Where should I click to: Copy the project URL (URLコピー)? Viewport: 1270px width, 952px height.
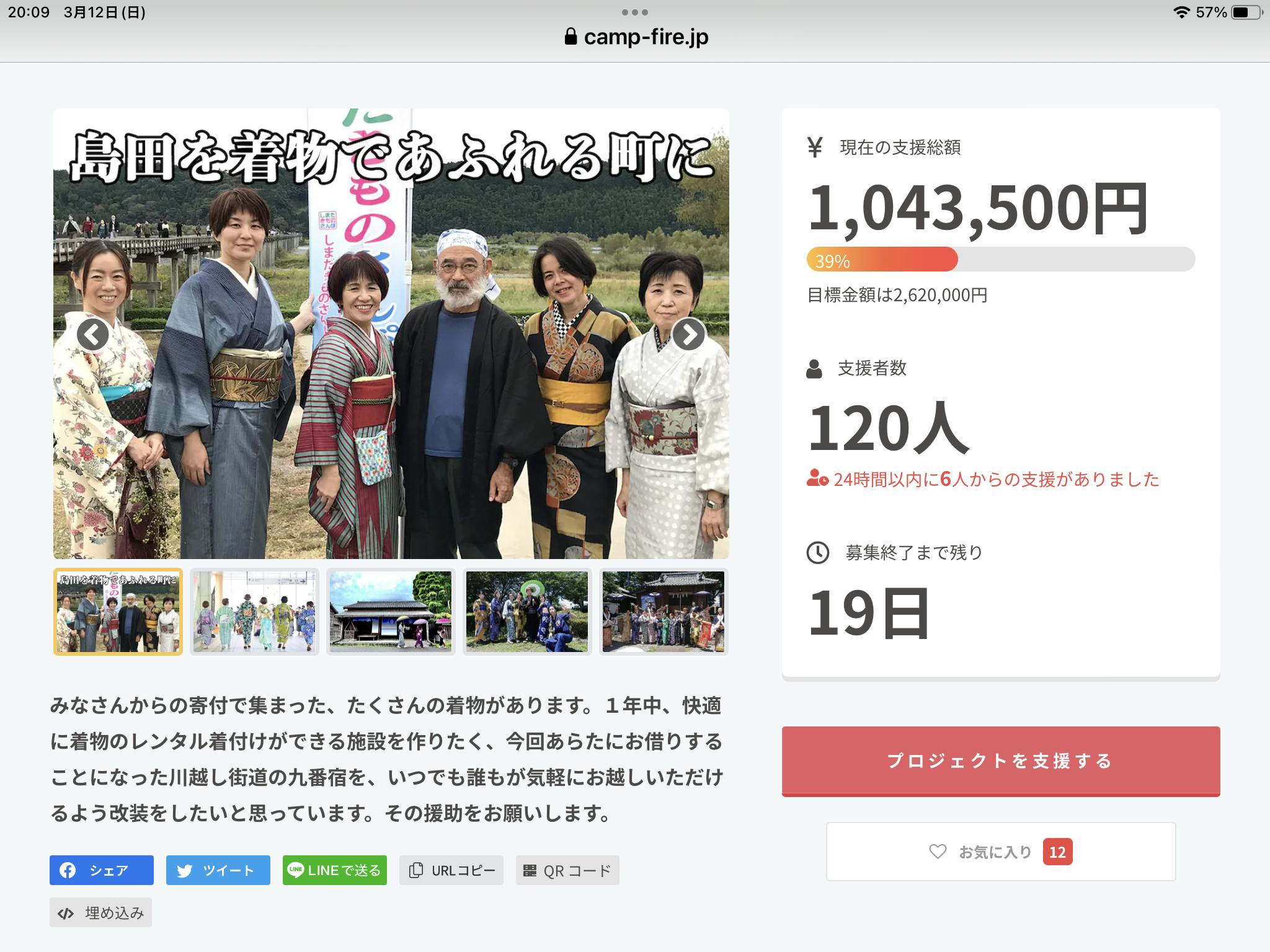pos(451,870)
